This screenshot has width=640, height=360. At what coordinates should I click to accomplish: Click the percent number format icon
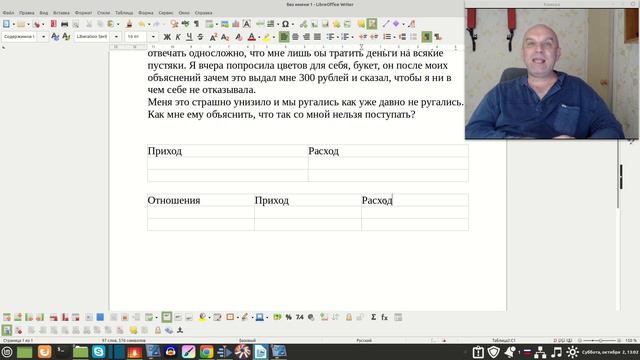[x=289, y=317]
